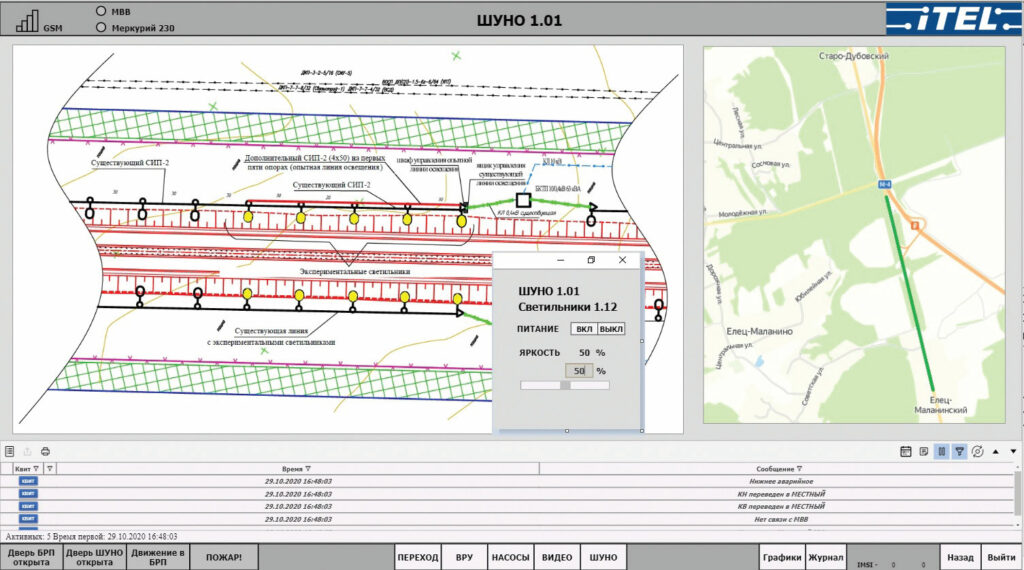Viewport: 1024px width, 570px height.
Task: Open the ВИДЕО section
Action: (557, 557)
